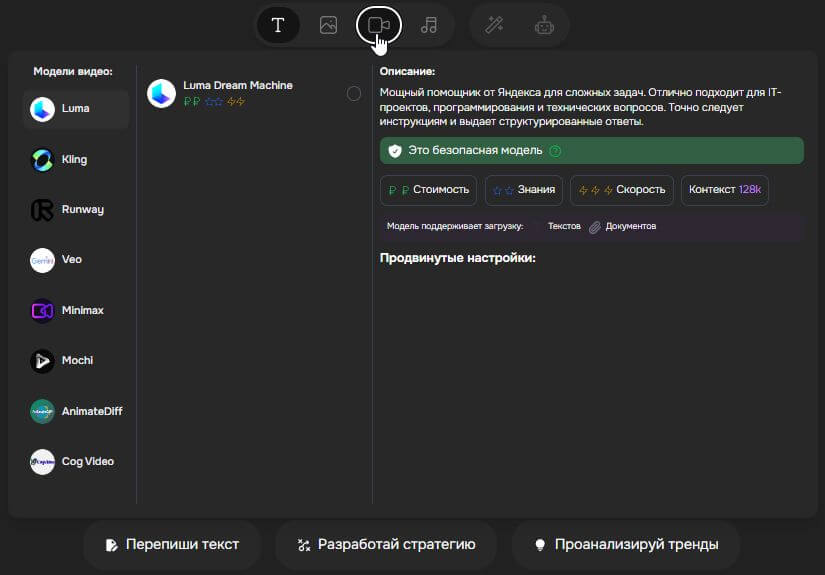Image resolution: width=825 pixels, height=575 pixels.
Task: Select the video camera tab icon
Action: tap(378, 26)
